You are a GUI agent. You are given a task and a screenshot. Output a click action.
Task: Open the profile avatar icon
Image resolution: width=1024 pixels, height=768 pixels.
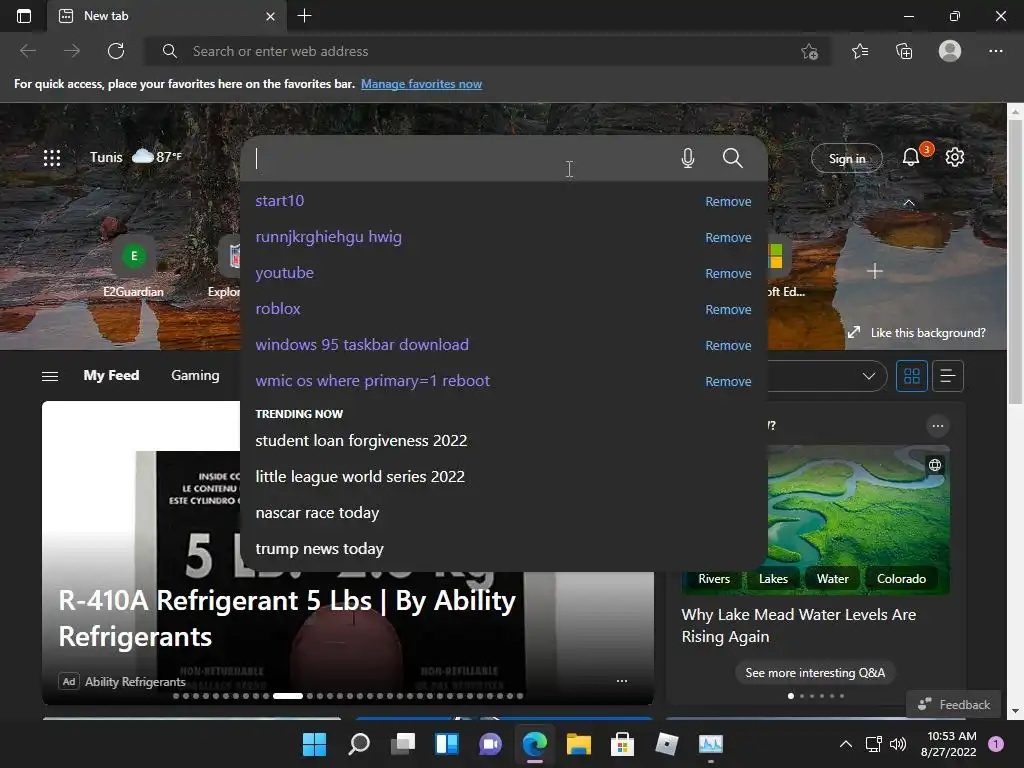pyautogui.click(x=950, y=51)
